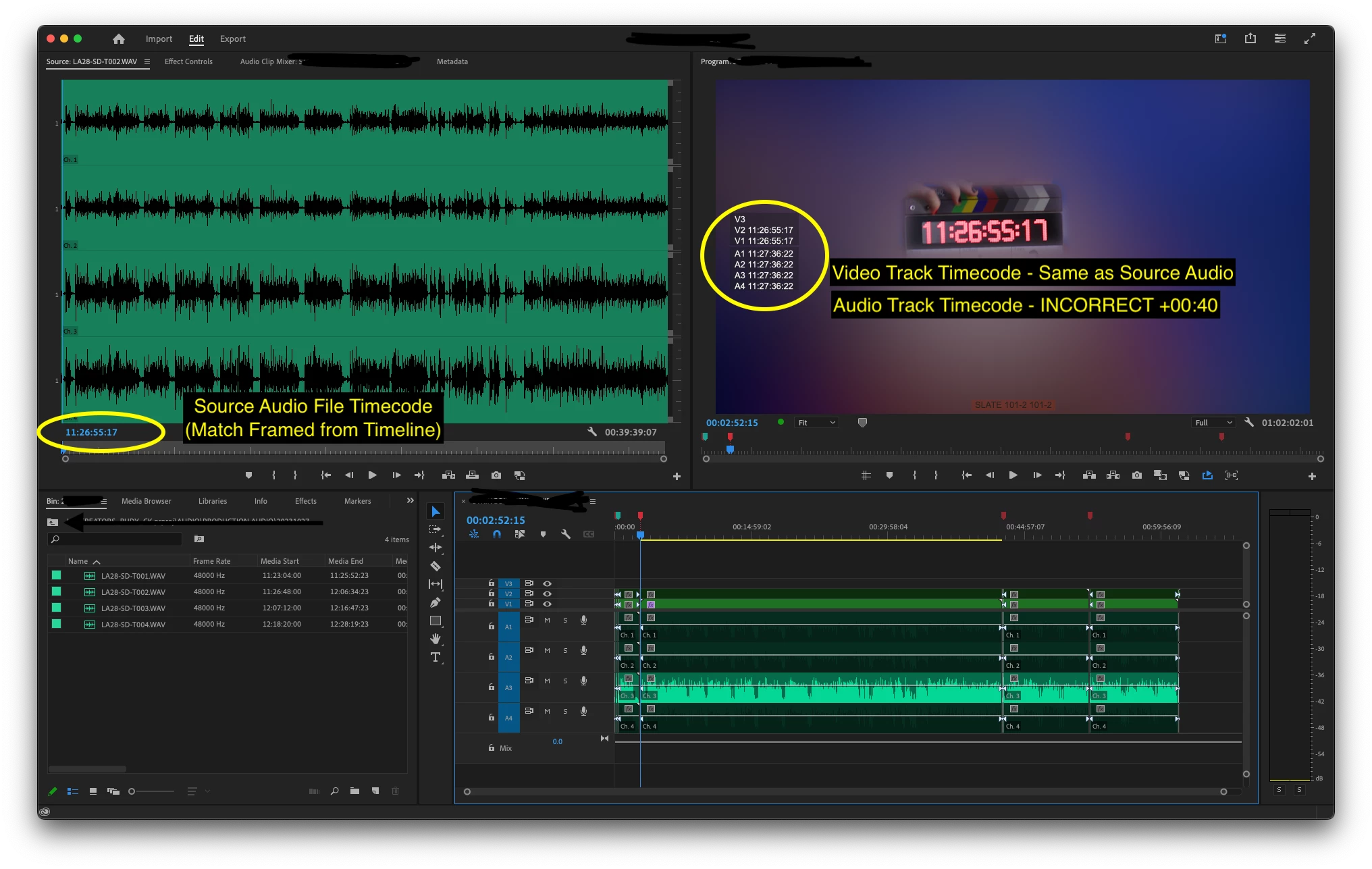Open the Fit zoom level dropdown

816,423
